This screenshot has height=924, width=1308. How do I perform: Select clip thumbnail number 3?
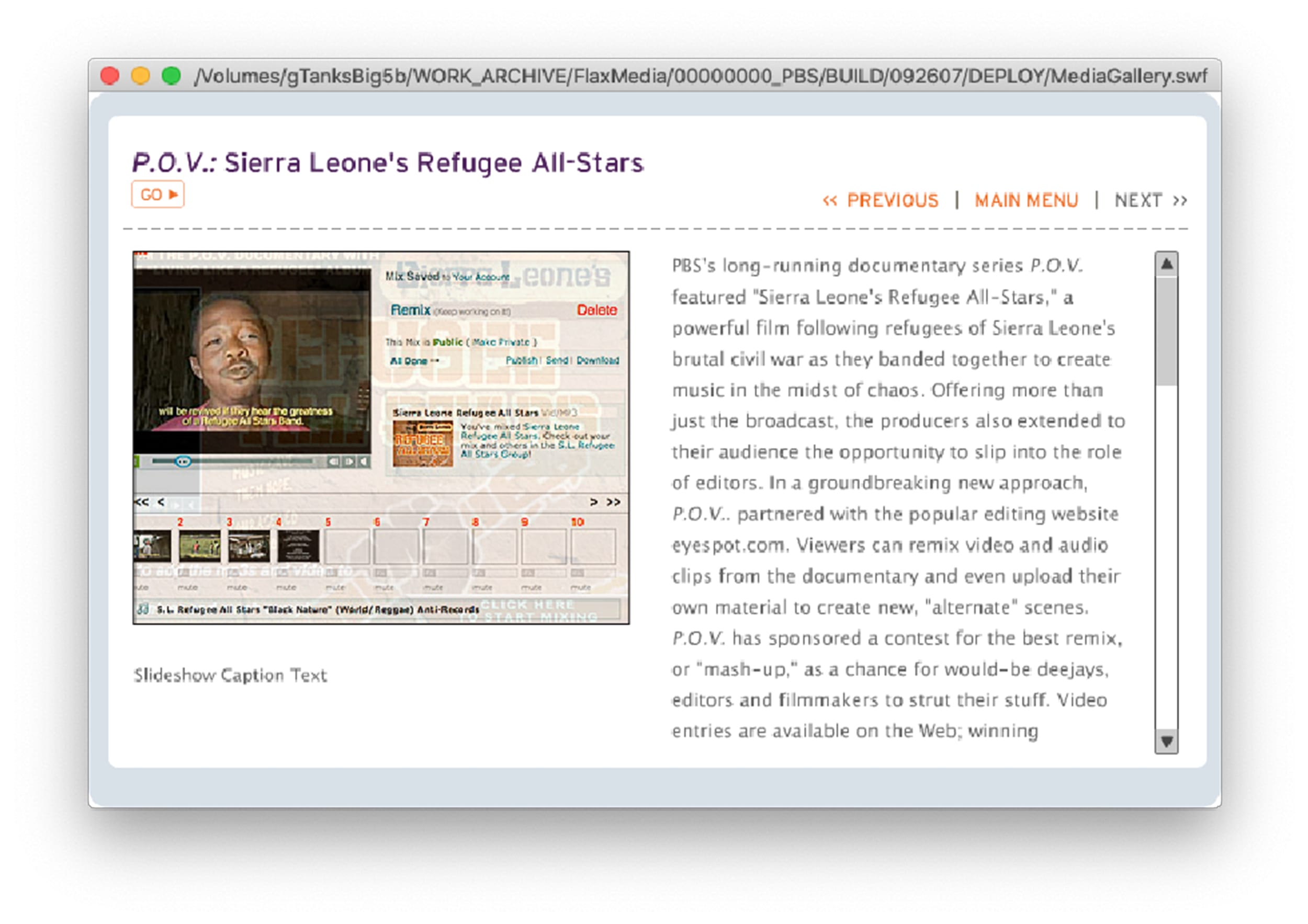point(249,545)
